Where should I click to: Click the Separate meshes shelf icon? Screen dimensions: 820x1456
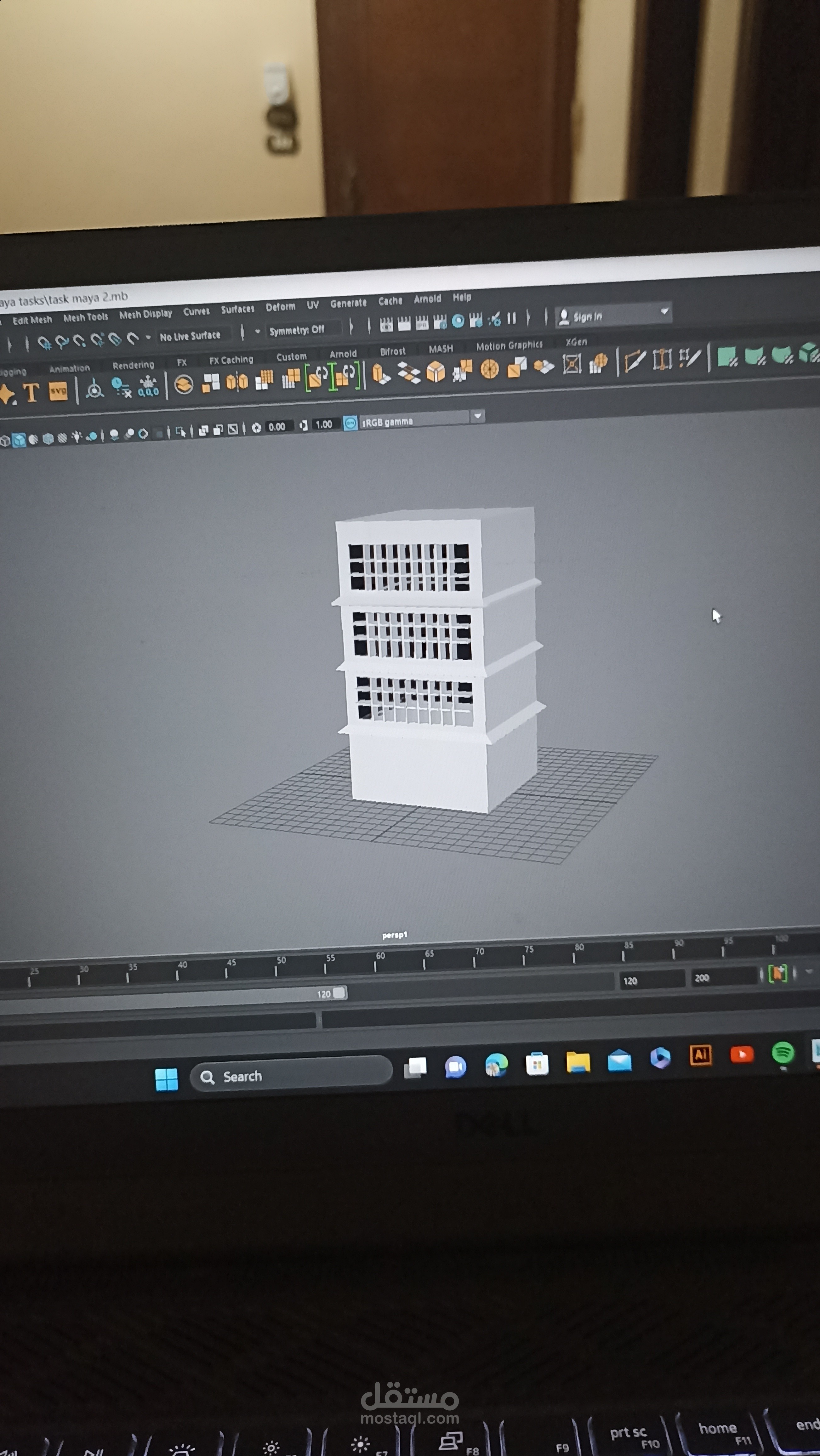(x=211, y=383)
